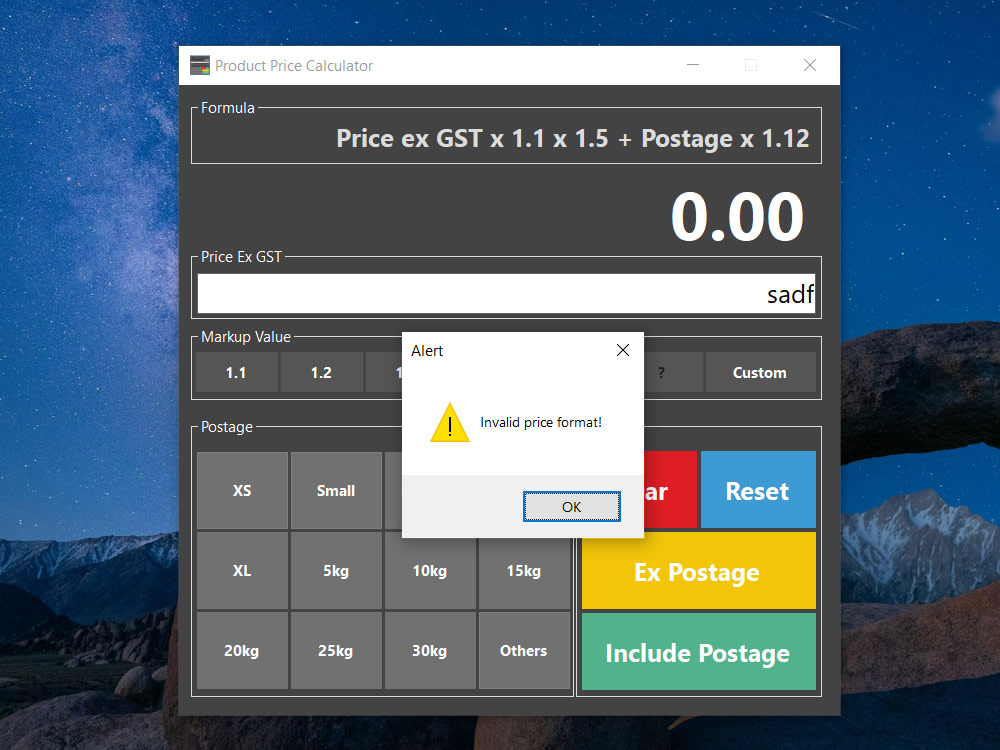This screenshot has width=1000, height=750.
Task: Select markup value 1.2
Action: pyautogui.click(x=321, y=372)
